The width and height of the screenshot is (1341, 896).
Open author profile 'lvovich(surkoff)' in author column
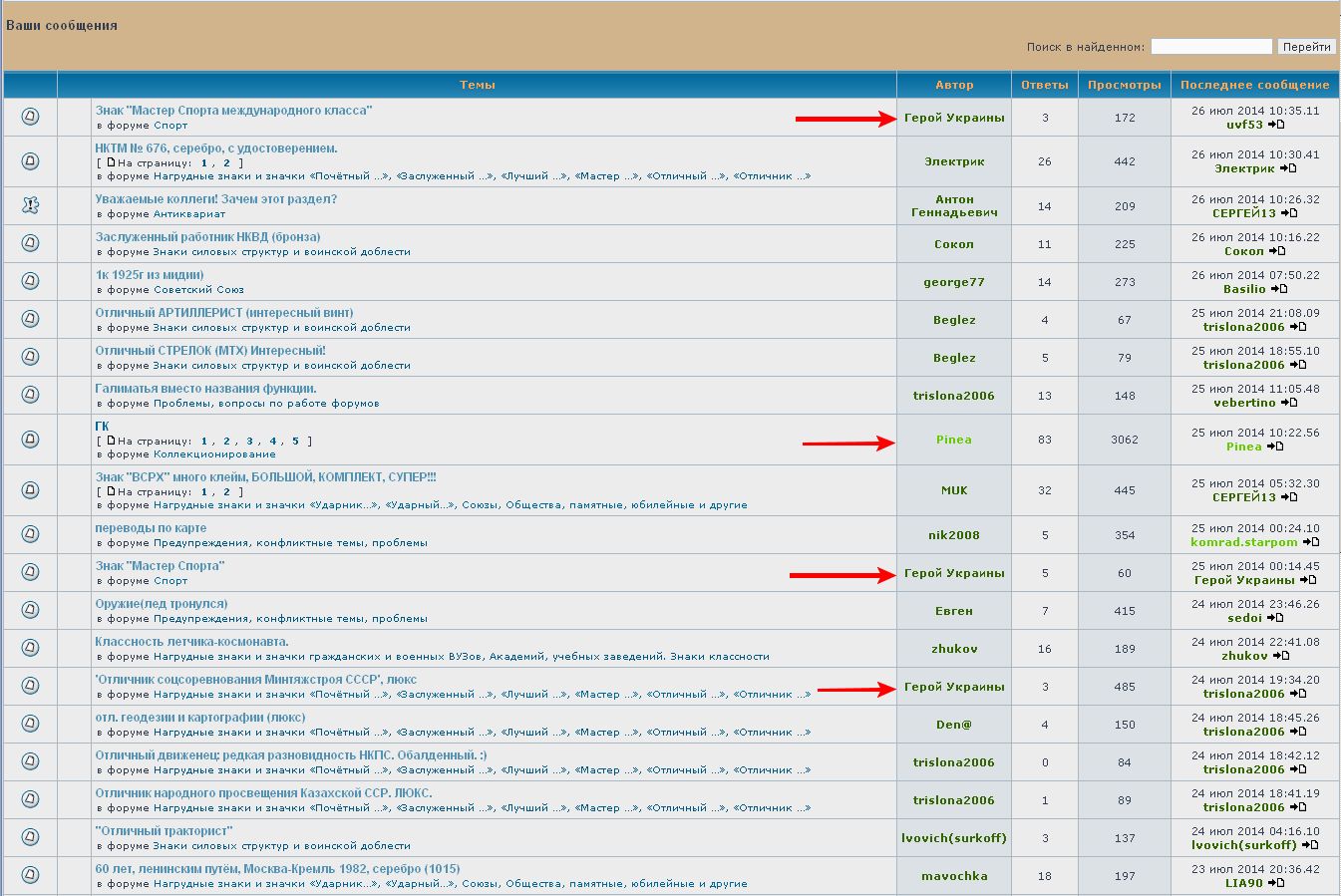[x=953, y=838]
